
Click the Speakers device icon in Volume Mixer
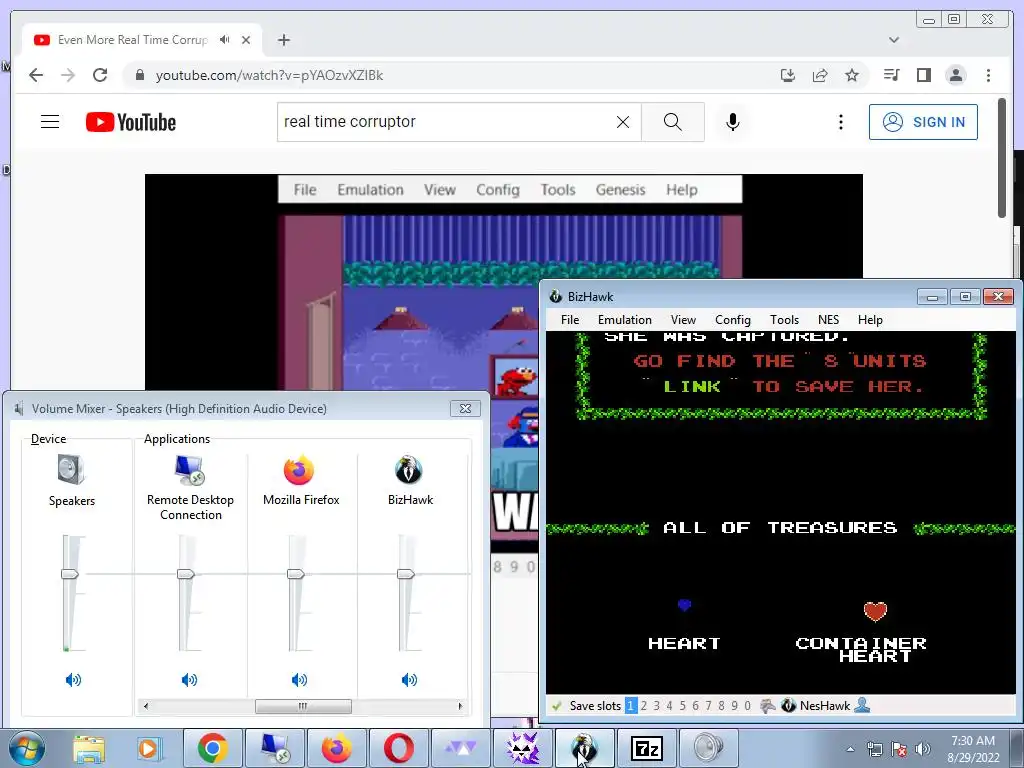71,470
